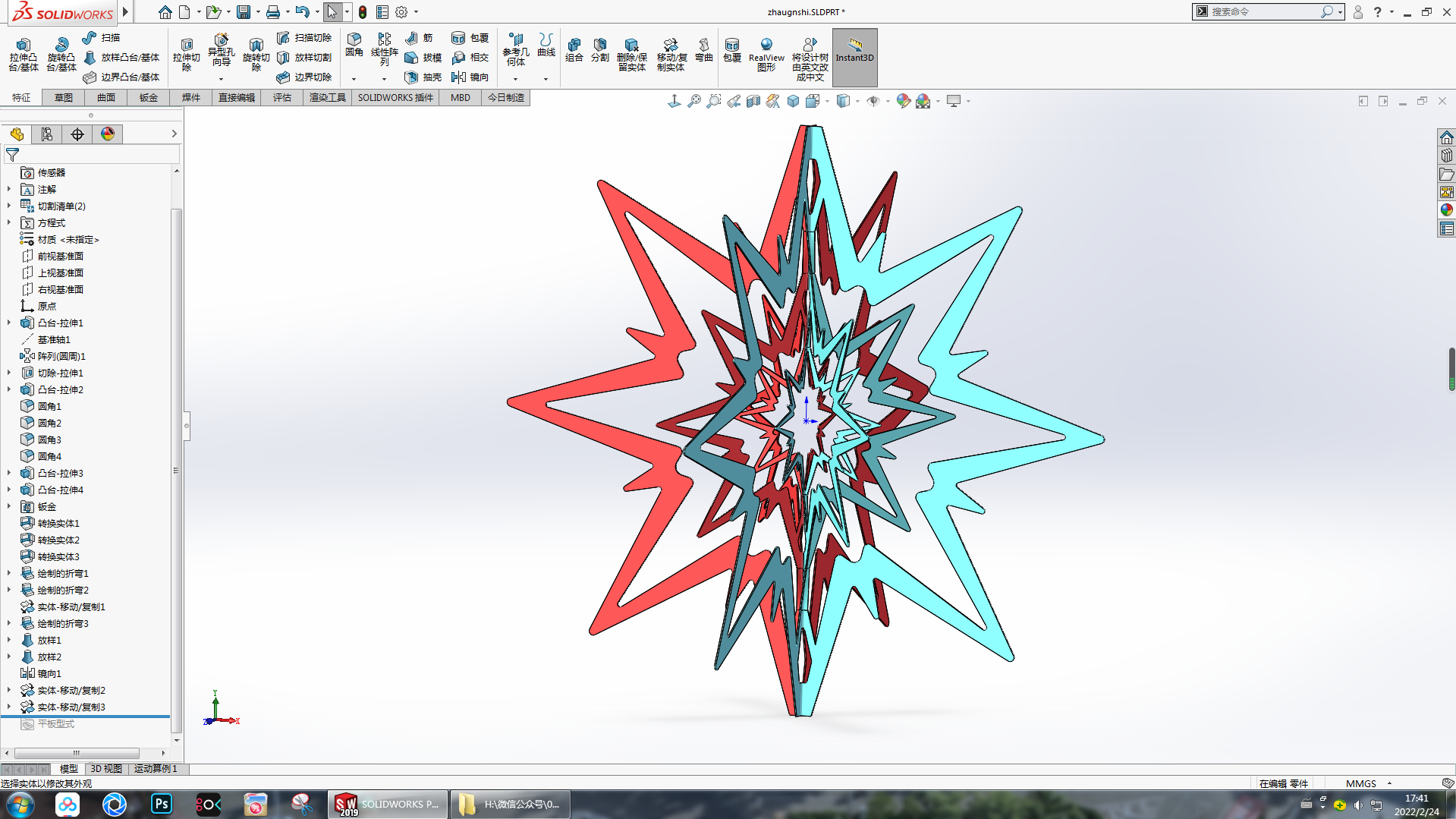The height and width of the screenshot is (819, 1456).
Task: Open the Hole Wizard tool (异型孔向导)
Action: pos(221,52)
